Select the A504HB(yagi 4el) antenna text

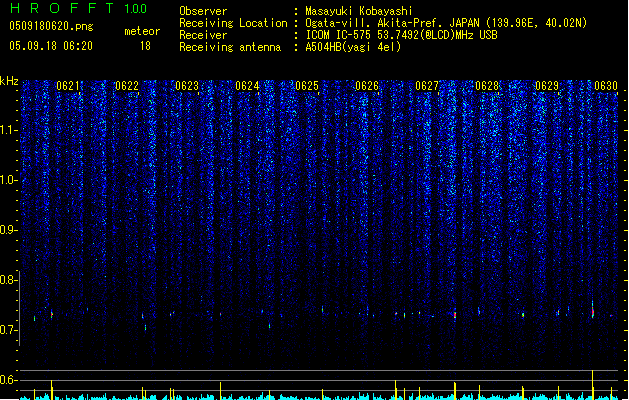click(x=353, y=47)
